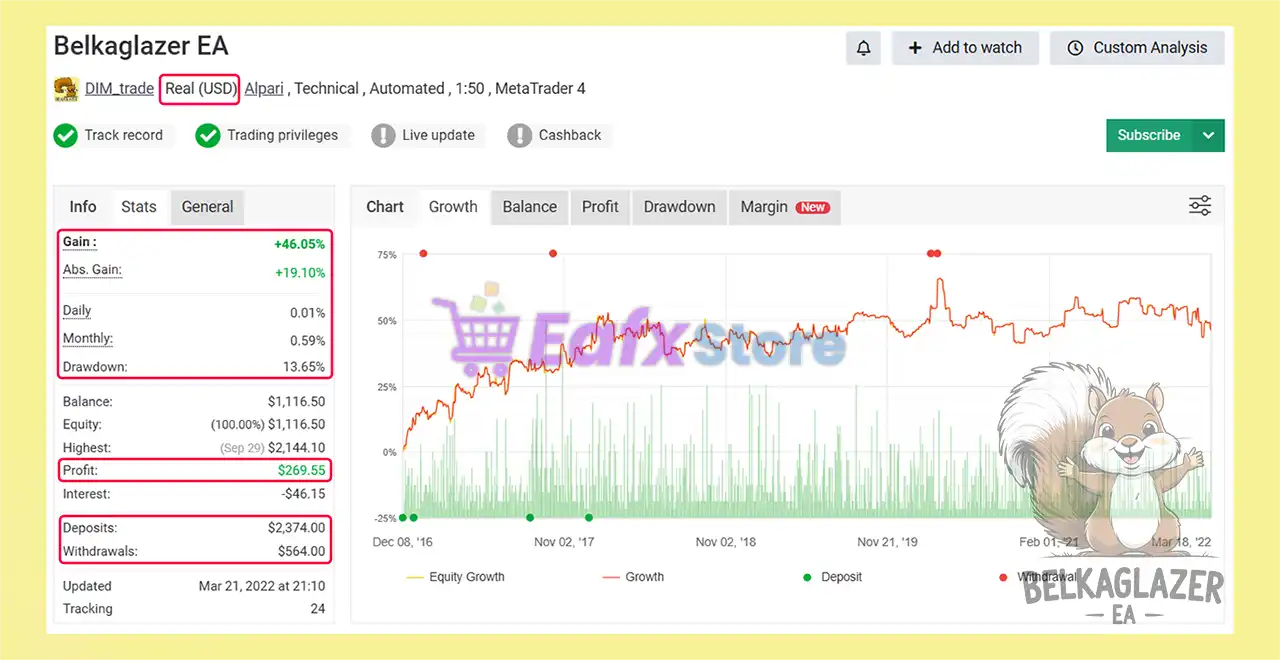The image size is (1280, 660).
Task: Toggle Withdrawal legend series
Action: click(1038, 577)
